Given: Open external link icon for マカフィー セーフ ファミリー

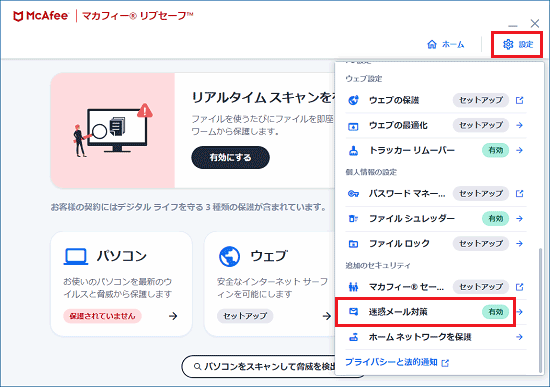Looking at the screenshot, I should pyautogui.click(x=519, y=287).
